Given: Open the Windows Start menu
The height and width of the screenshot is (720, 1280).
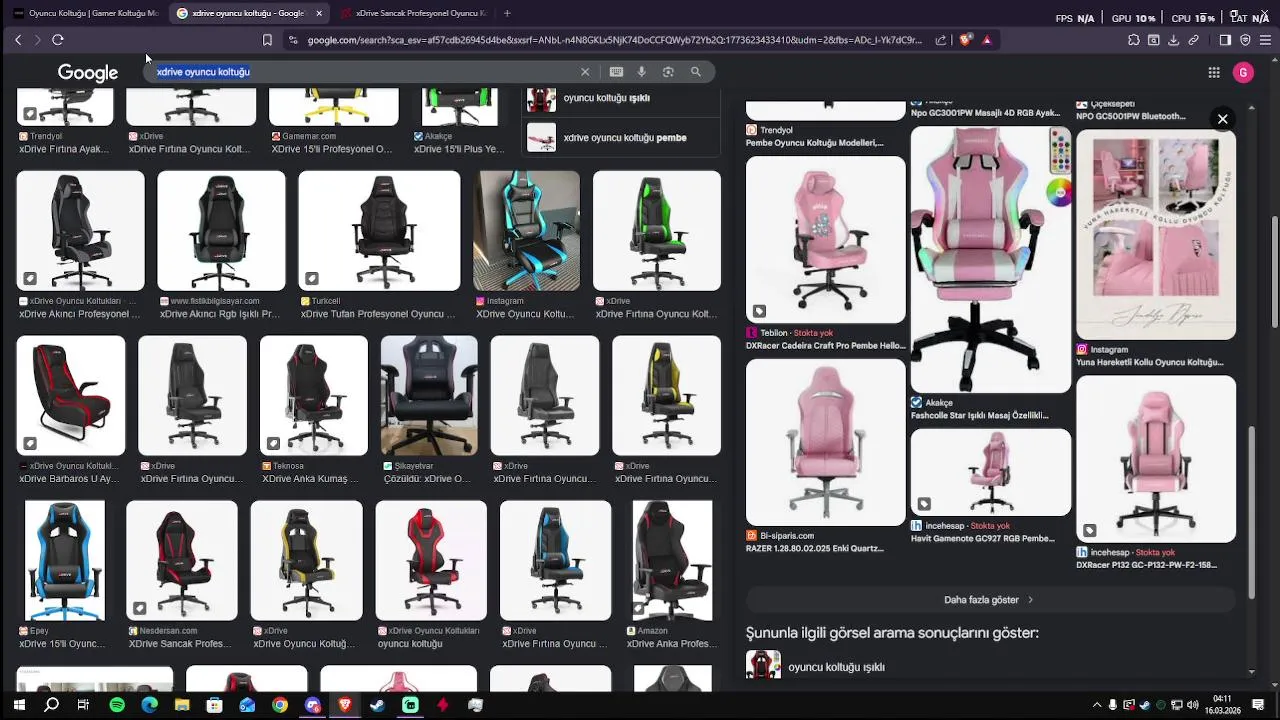Looking at the screenshot, I should (18, 705).
